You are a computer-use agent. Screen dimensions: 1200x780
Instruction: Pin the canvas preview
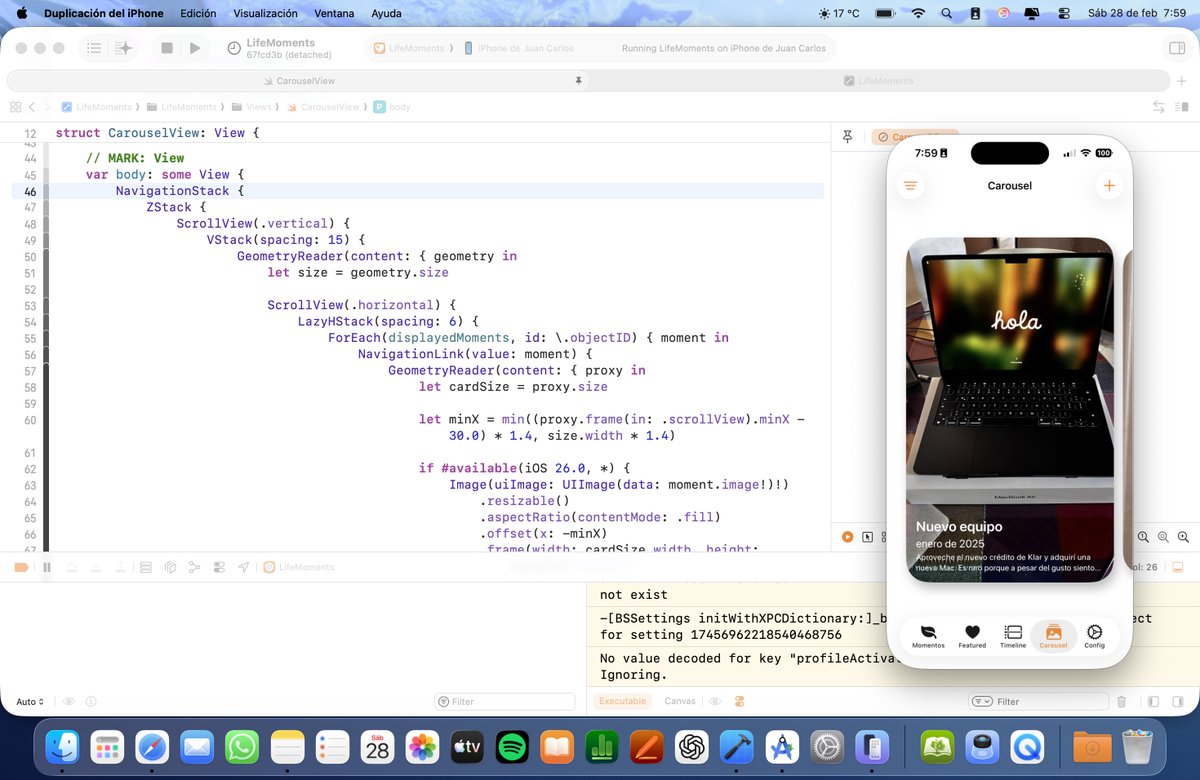point(848,137)
